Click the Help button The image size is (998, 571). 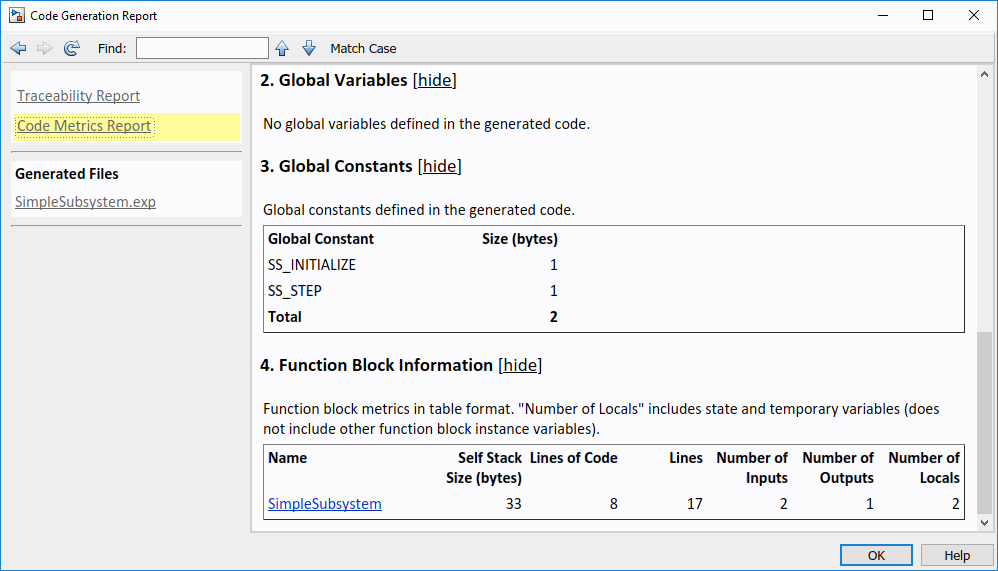[957, 555]
